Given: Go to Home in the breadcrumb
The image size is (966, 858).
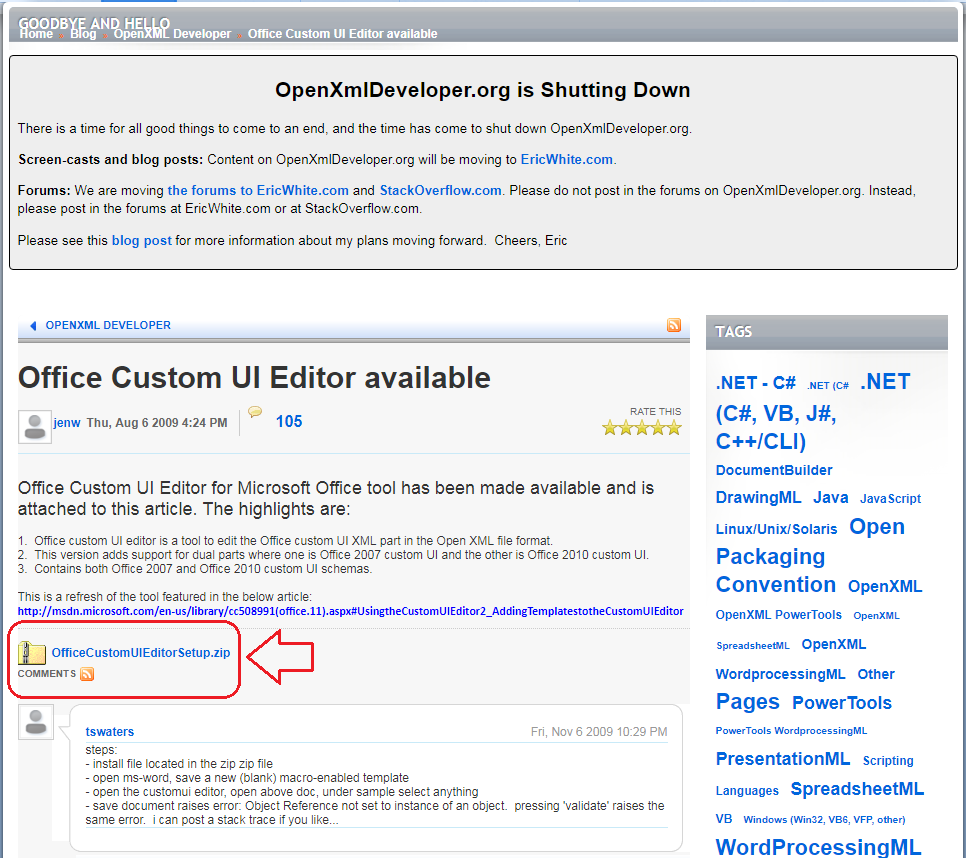Looking at the screenshot, I should [x=36, y=34].
